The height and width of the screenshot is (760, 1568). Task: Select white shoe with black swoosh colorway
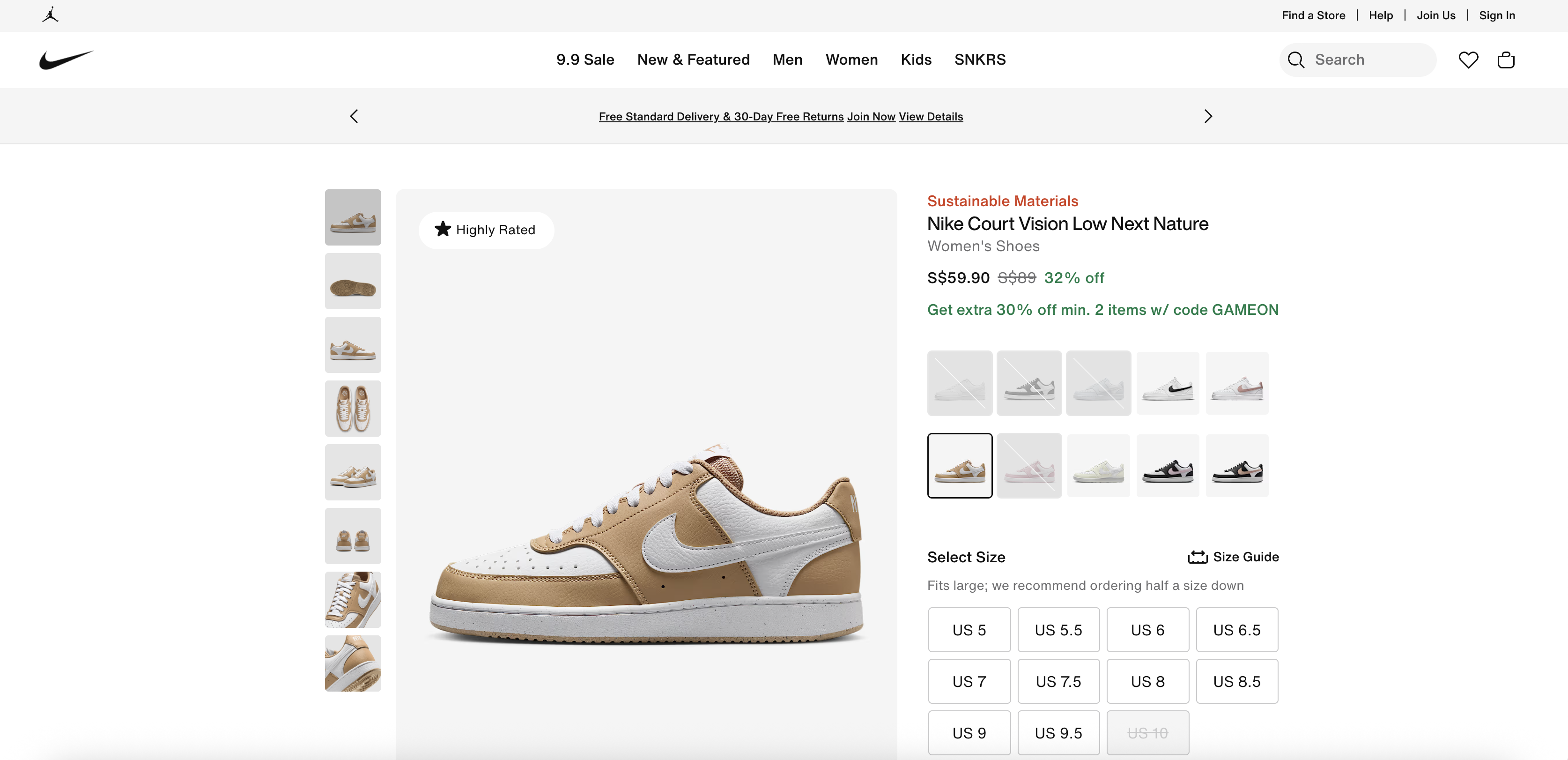(x=1167, y=383)
